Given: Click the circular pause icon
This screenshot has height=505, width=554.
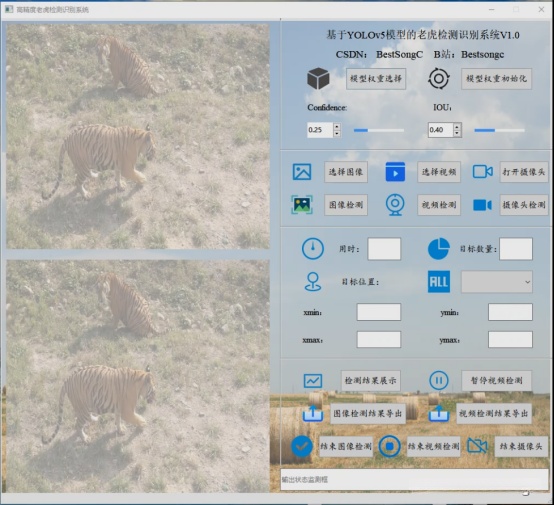Looking at the screenshot, I should 439,381.
